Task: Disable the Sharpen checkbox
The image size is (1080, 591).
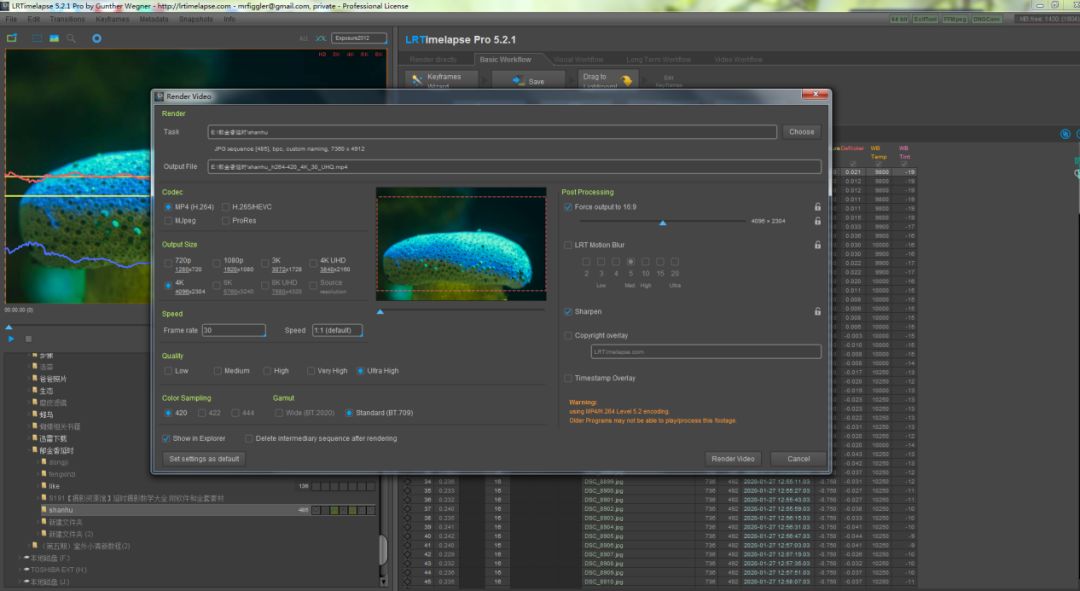Action: pyautogui.click(x=568, y=312)
